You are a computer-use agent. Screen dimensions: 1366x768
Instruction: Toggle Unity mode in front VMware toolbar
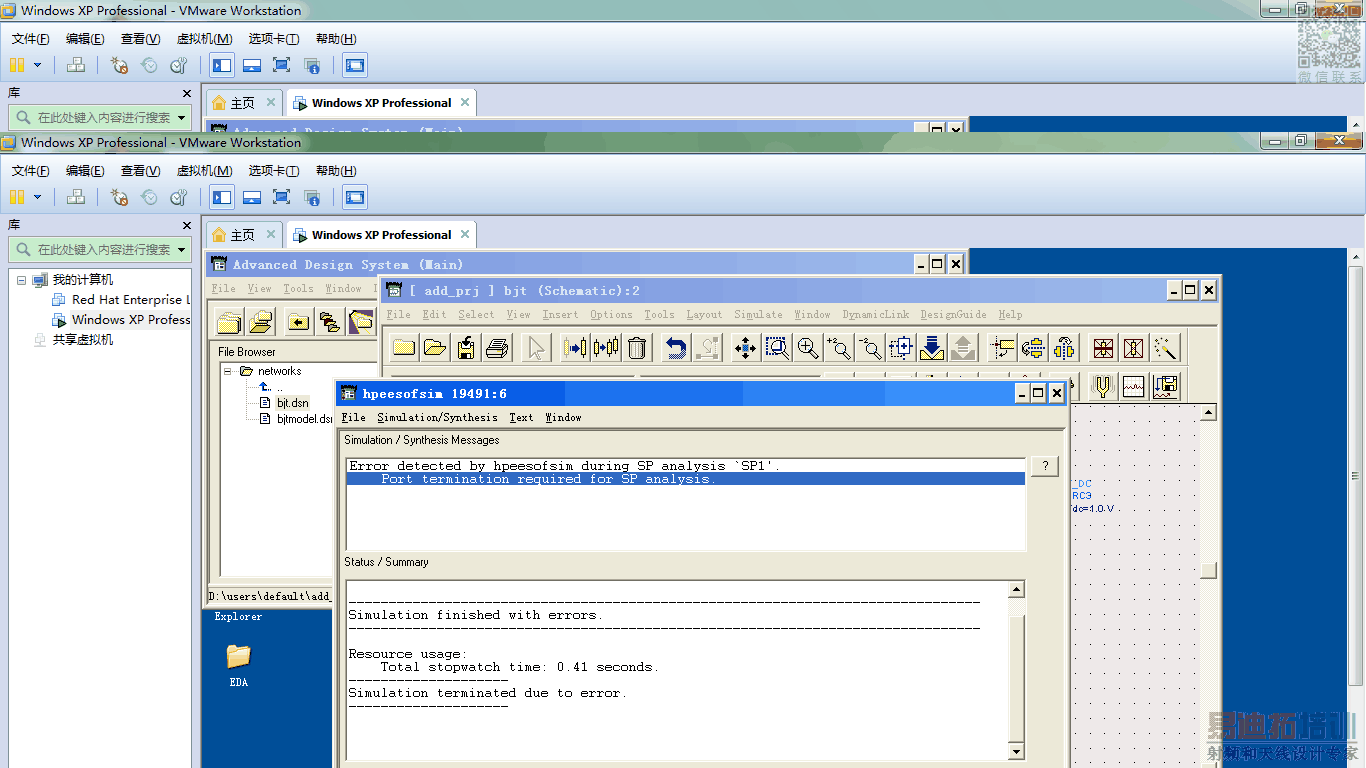pos(312,197)
